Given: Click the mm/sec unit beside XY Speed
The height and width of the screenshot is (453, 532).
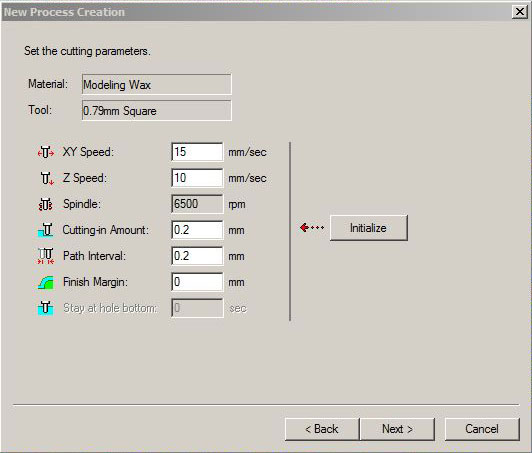Looking at the screenshot, I should pos(247,152).
